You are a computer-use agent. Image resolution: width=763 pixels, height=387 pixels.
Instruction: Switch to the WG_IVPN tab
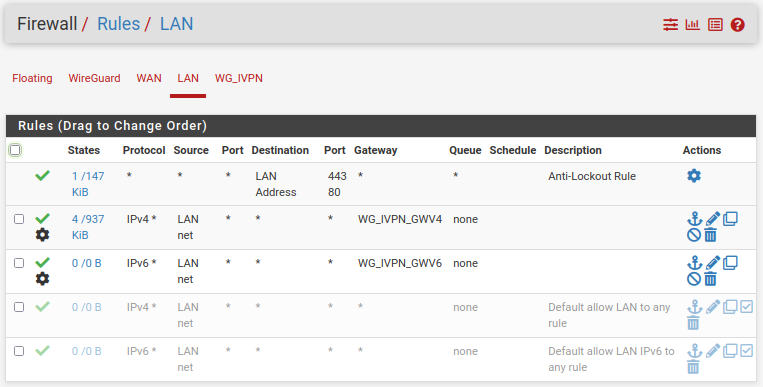[x=238, y=78]
